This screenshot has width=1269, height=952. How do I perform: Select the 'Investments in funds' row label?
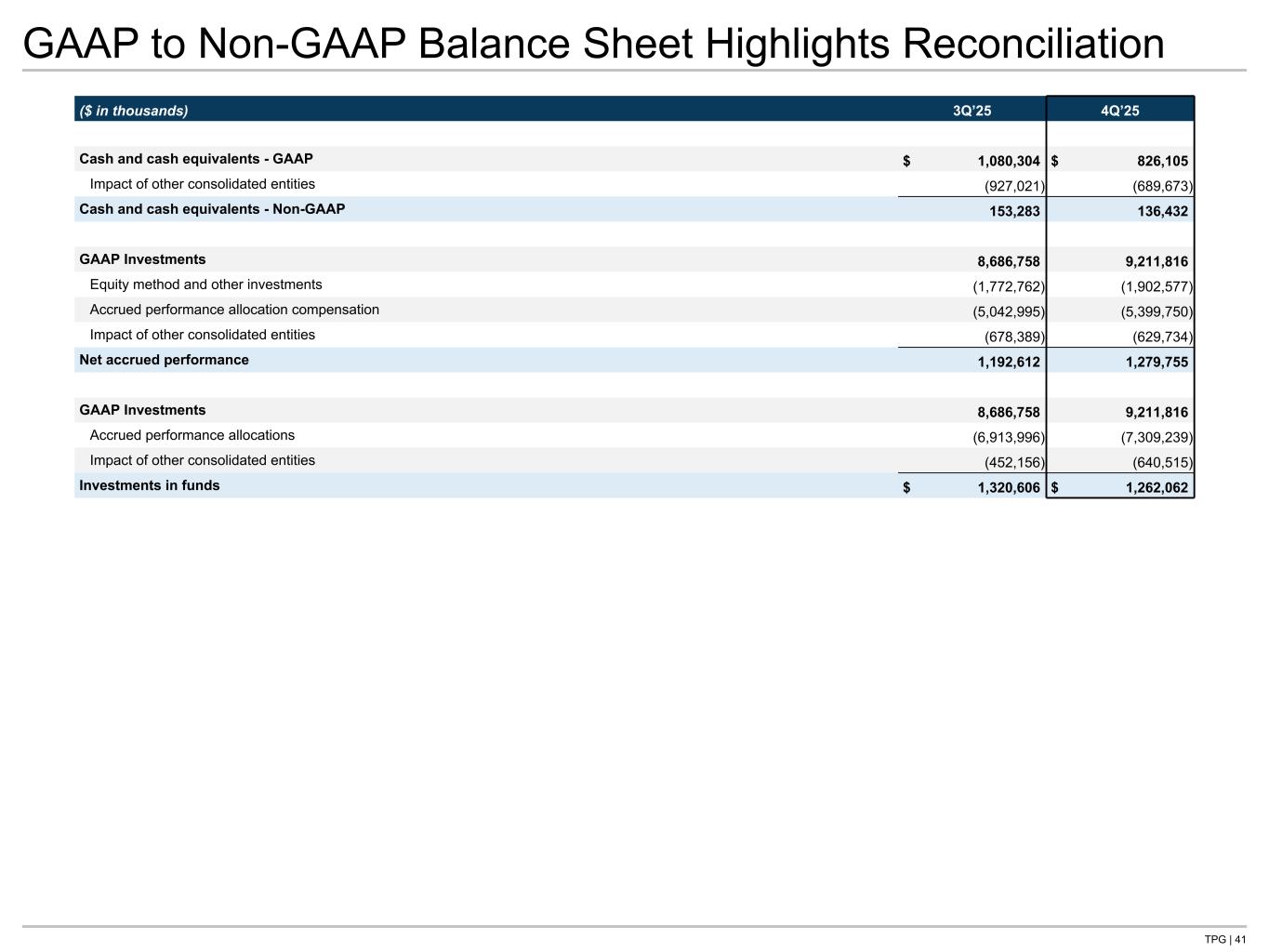(x=150, y=485)
